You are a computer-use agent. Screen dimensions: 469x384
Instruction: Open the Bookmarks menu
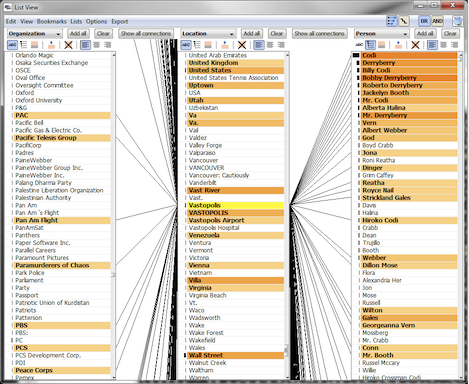pos(52,21)
